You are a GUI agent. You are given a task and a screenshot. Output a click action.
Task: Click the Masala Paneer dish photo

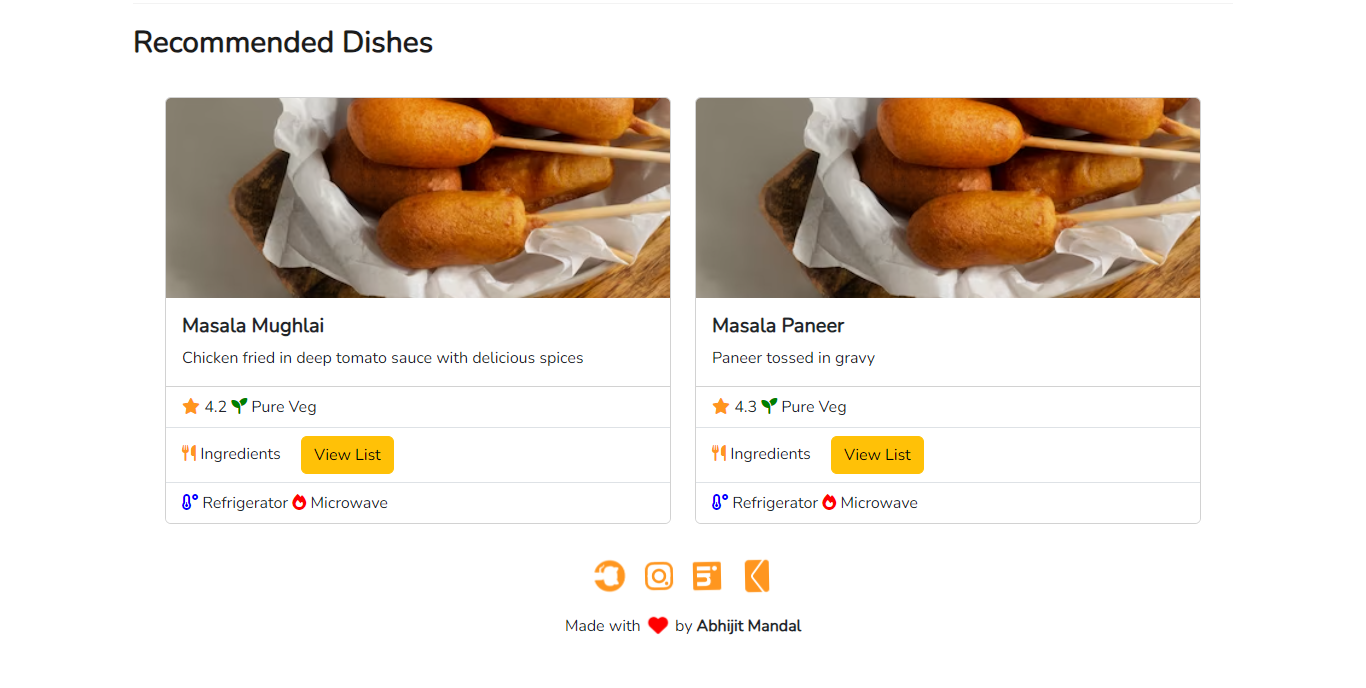coord(947,197)
